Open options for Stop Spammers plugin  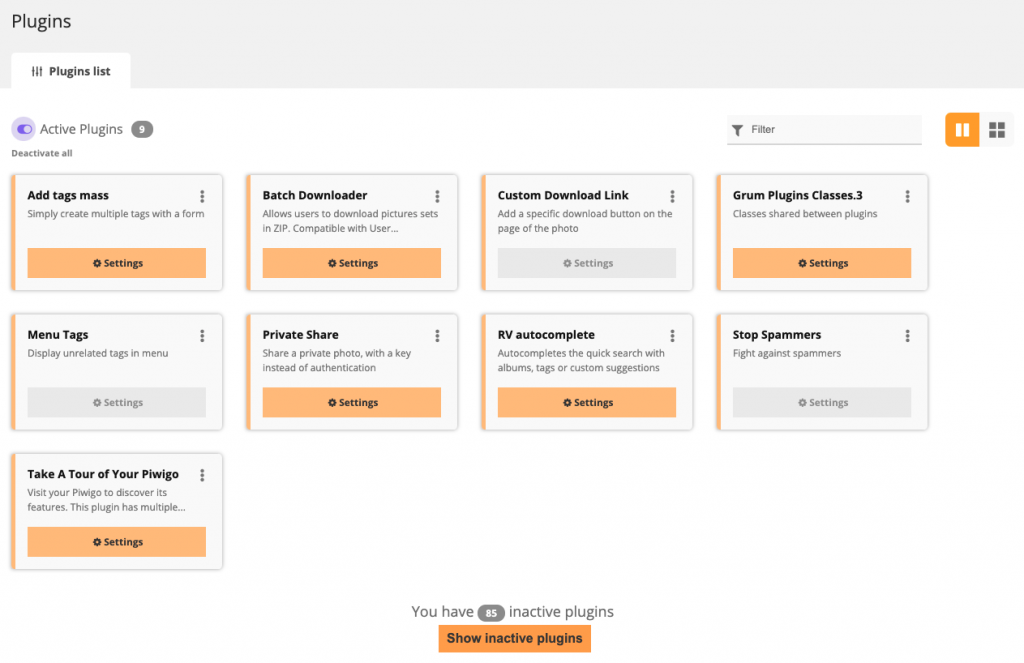(x=907, y=336)
